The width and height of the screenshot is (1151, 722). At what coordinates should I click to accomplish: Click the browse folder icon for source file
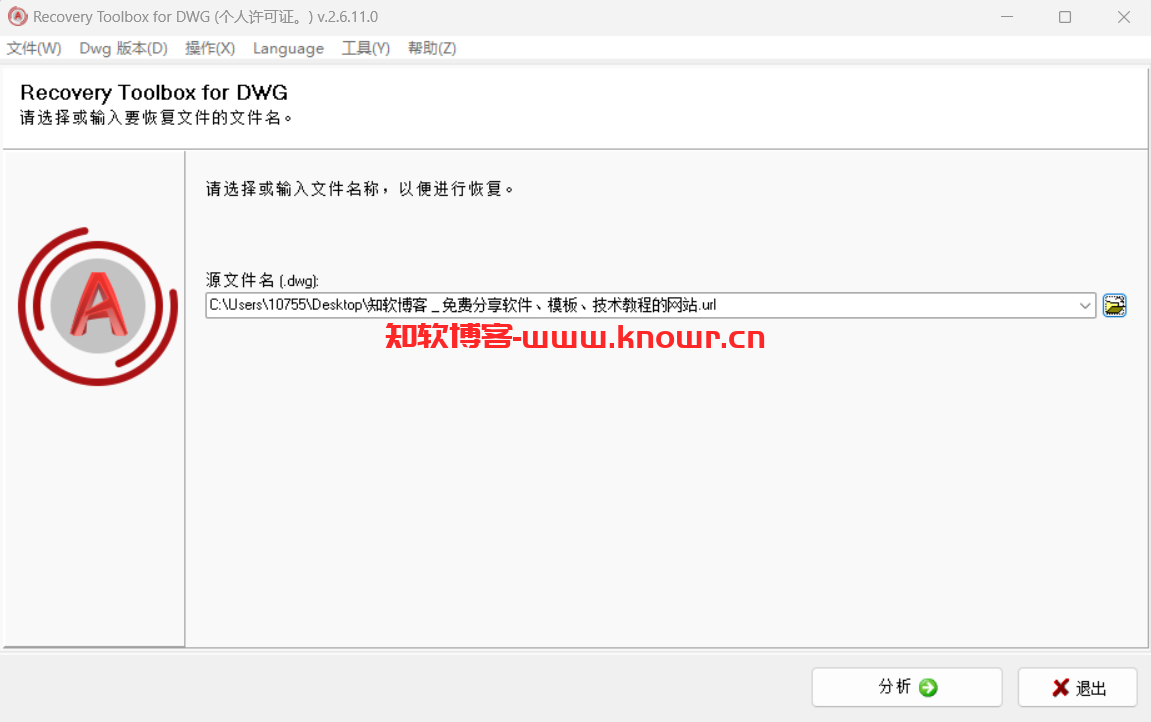[x=1114, y=305]
